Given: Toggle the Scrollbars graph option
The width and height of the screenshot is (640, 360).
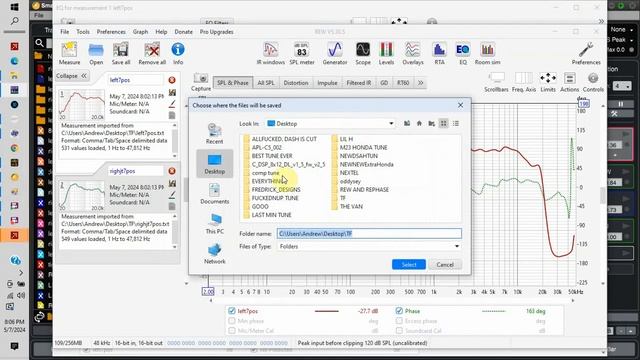Looking at the screenshot, I should tap(496, 82).
